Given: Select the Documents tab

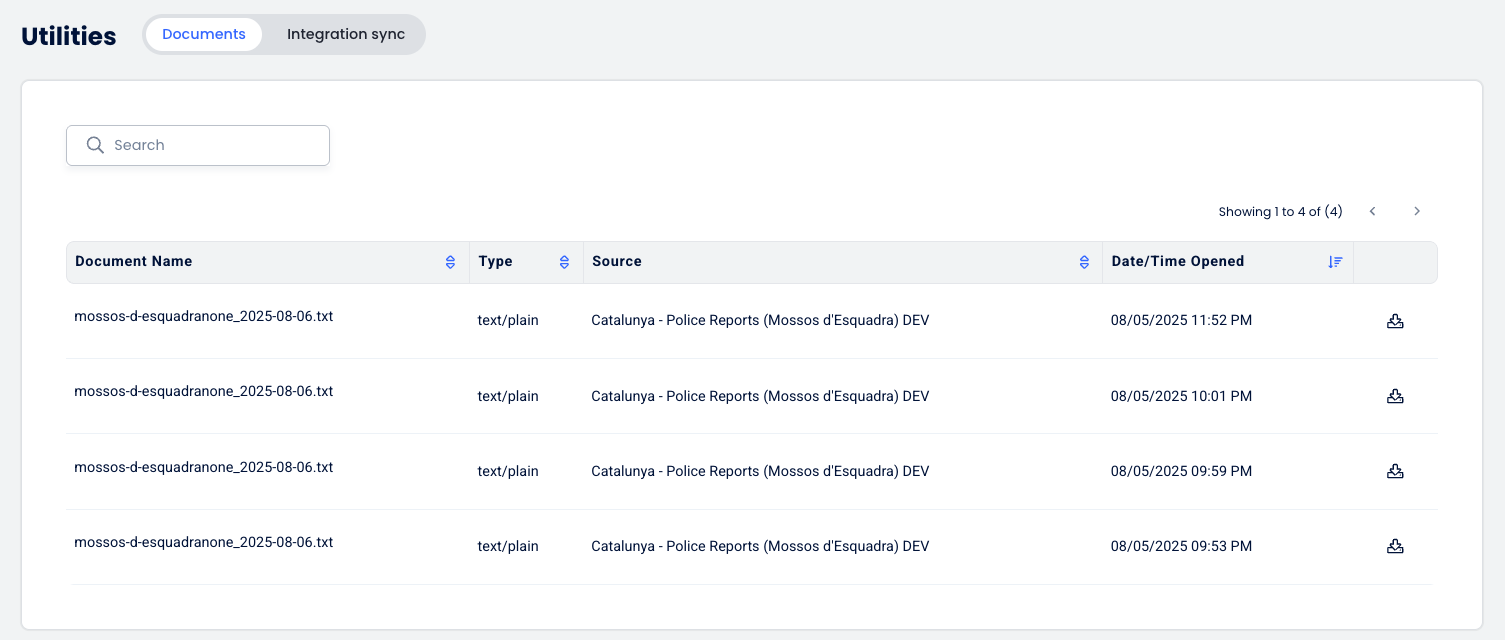Looking at the screenshot, I should [204, 34].
